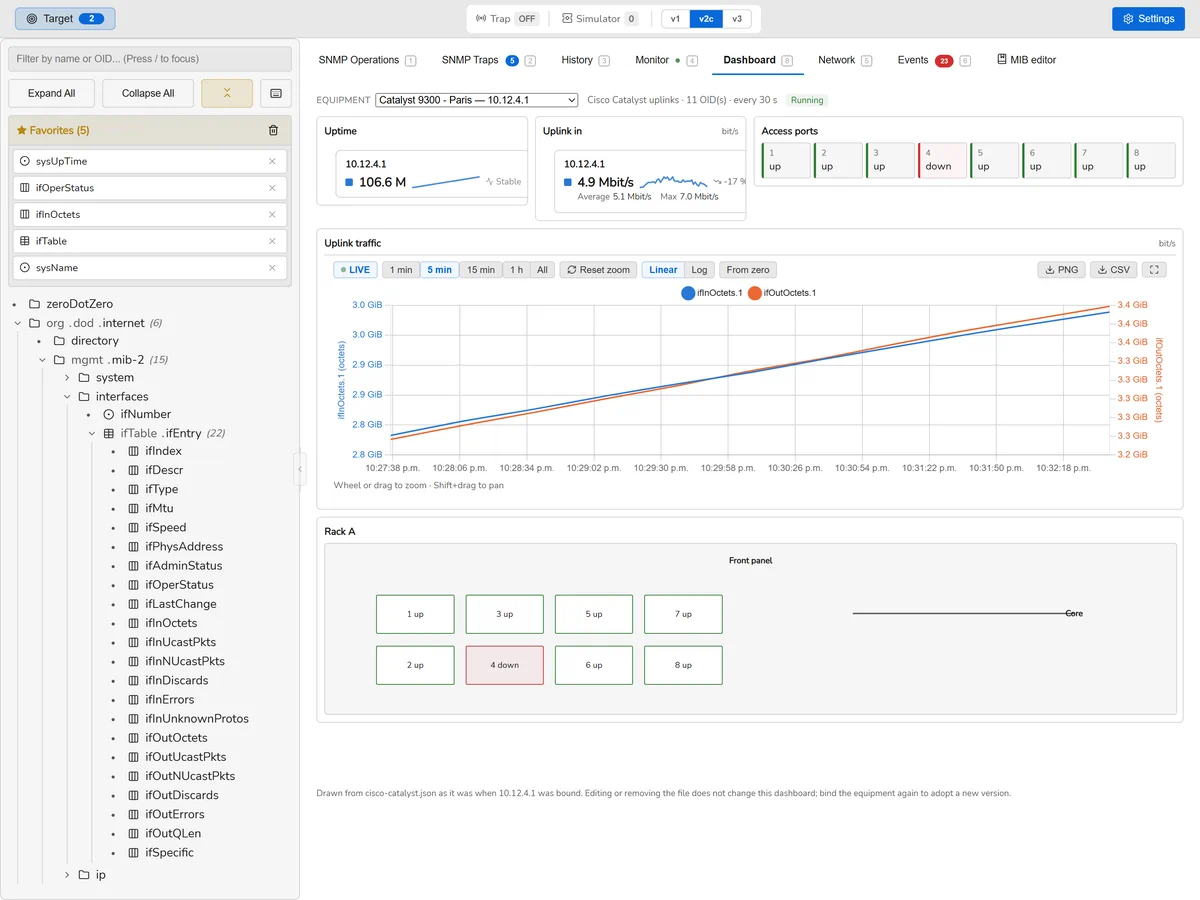Remove sysName from favorites
This screenshot has width=1200, height=900.
click(272, 268)
